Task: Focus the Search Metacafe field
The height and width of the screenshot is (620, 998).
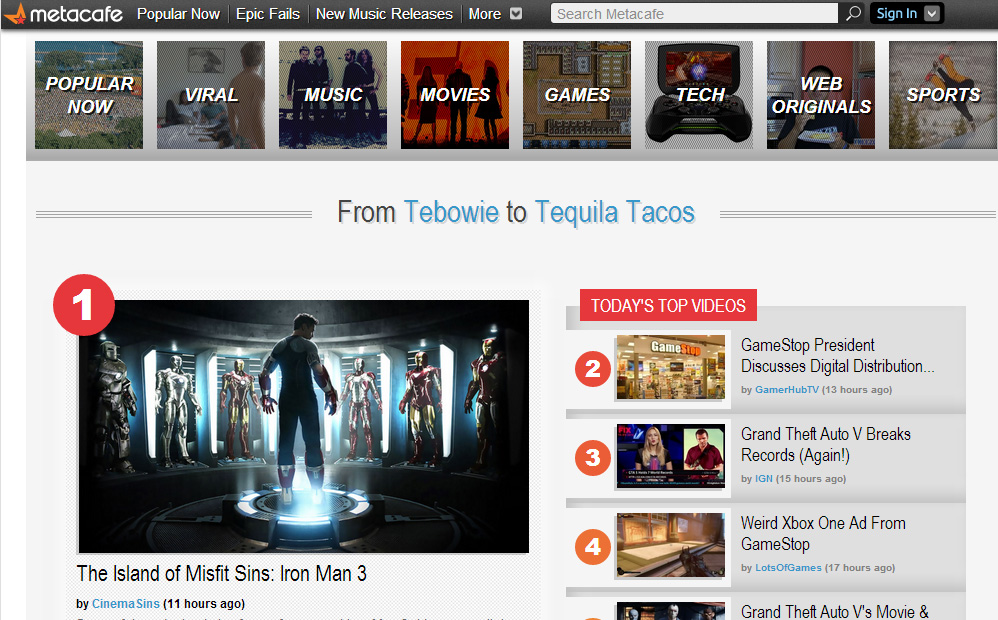Action: [x=694, y=13]
